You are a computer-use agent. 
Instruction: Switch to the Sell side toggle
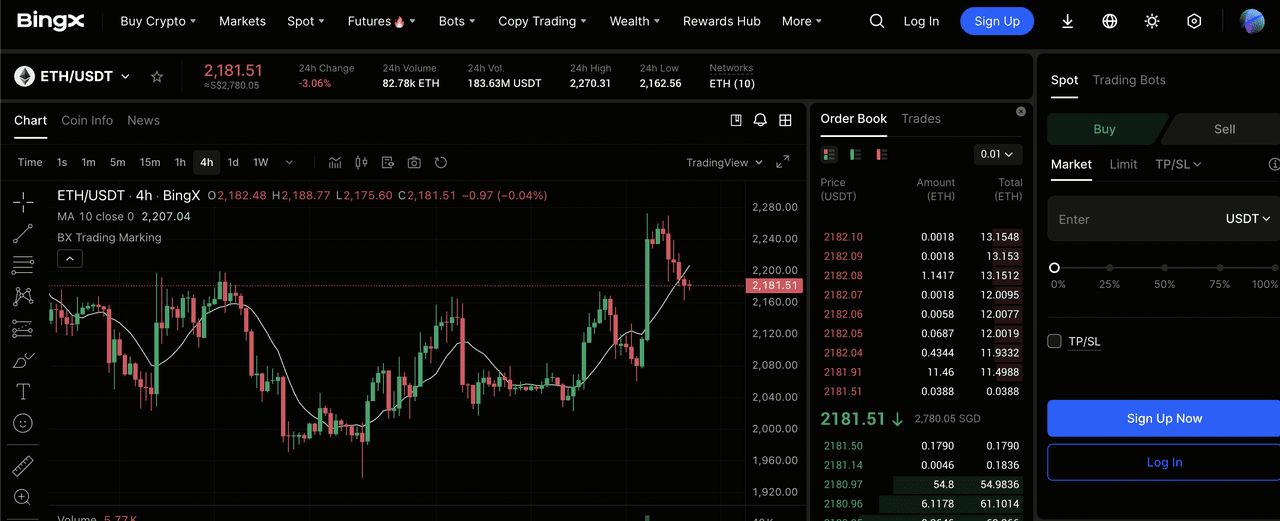click(1224, 129)
